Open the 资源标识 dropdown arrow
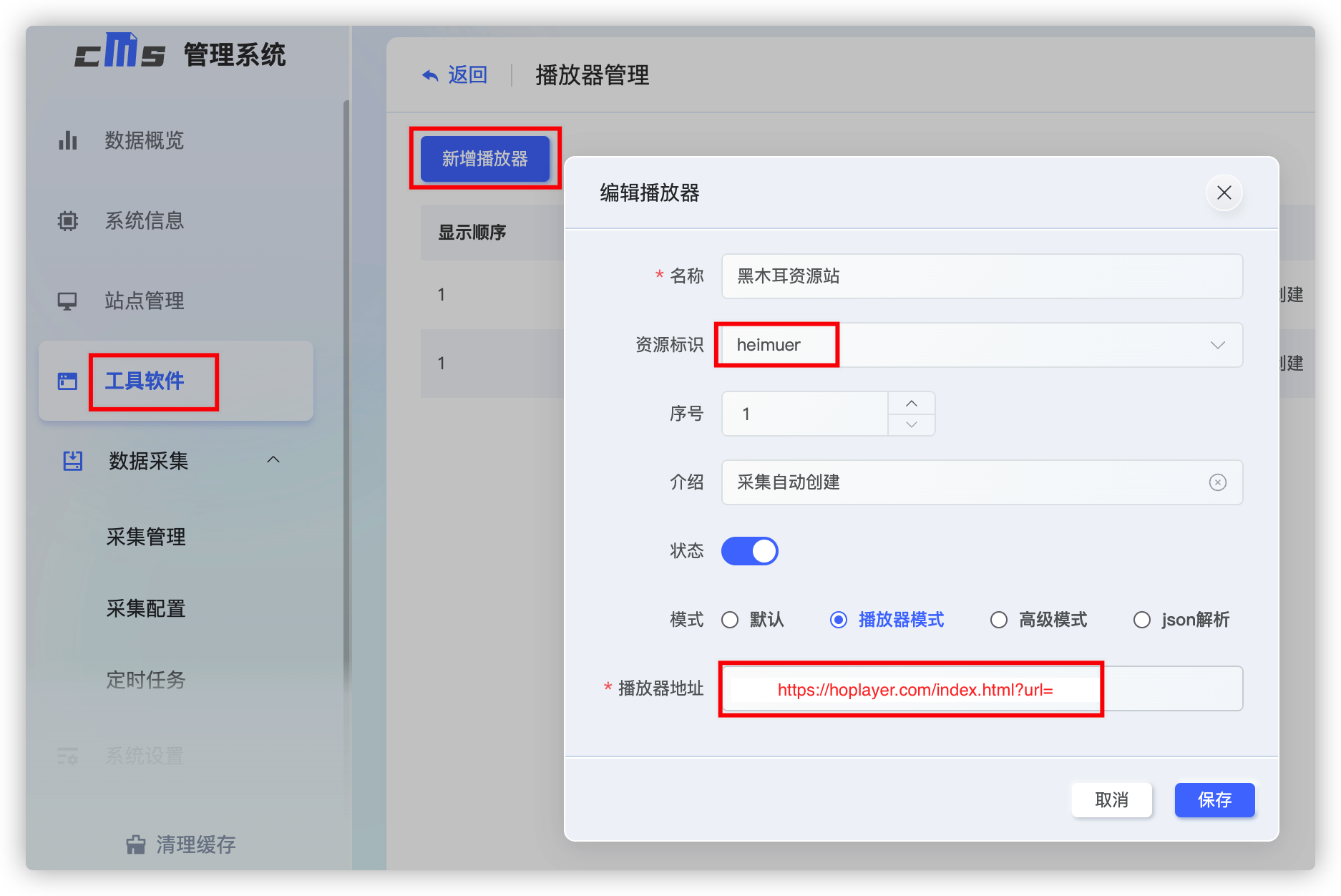The image size is (1341, 896). tap(1217, 345)
